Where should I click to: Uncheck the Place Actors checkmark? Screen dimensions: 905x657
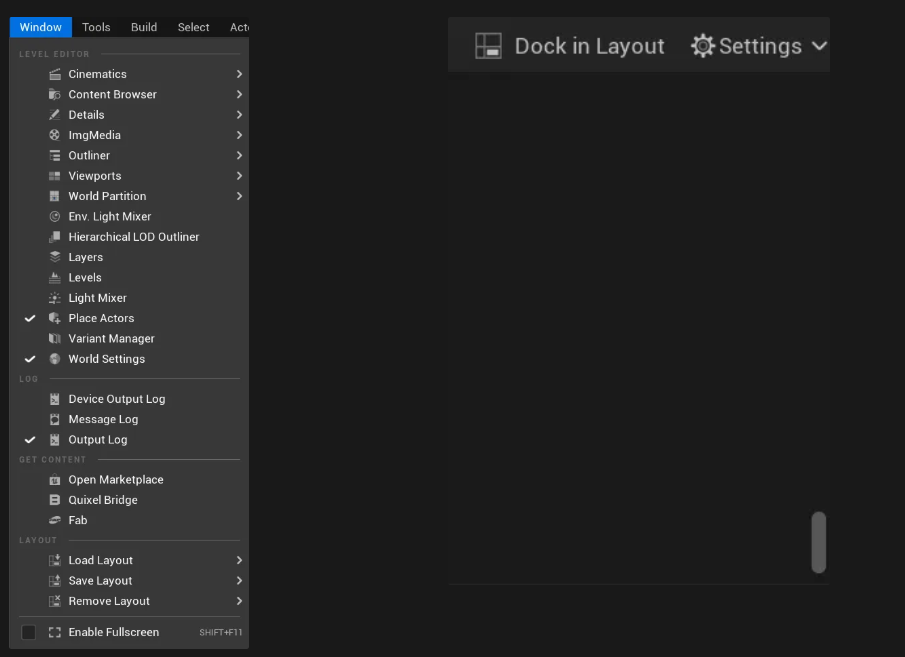point(30,318)
